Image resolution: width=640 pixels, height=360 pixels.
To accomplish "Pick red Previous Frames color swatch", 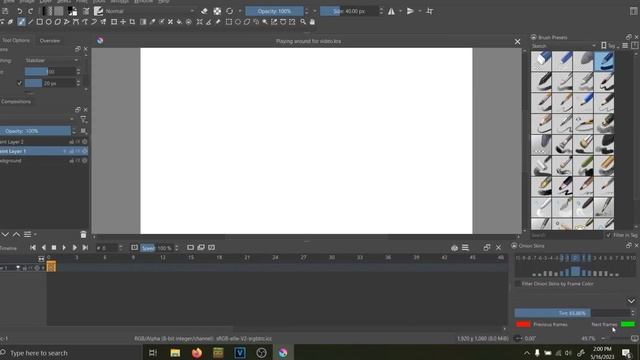I will [x=523, y=324].
